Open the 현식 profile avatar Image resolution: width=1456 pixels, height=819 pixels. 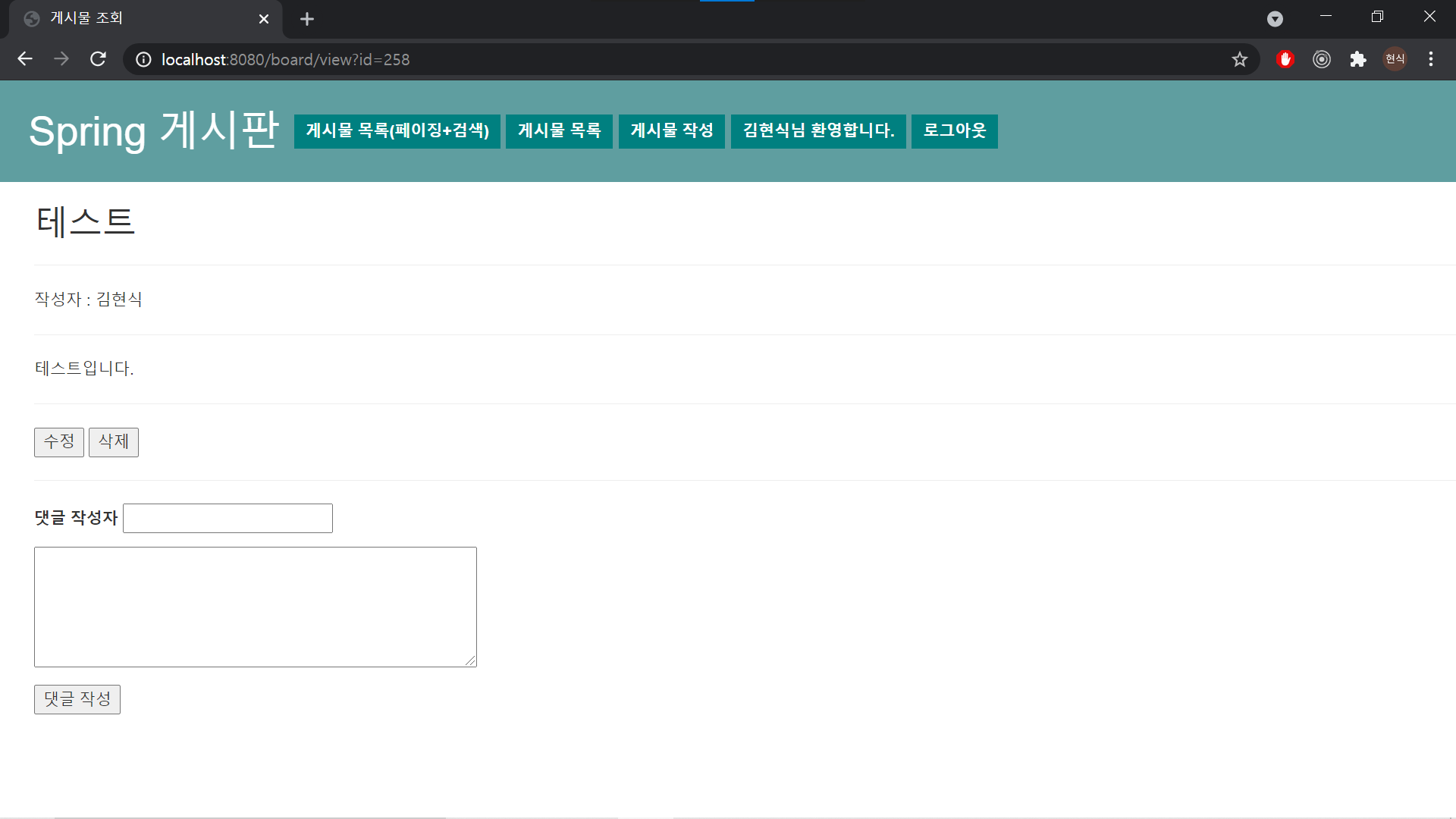pyautogui.click(x=1395, y=59)
